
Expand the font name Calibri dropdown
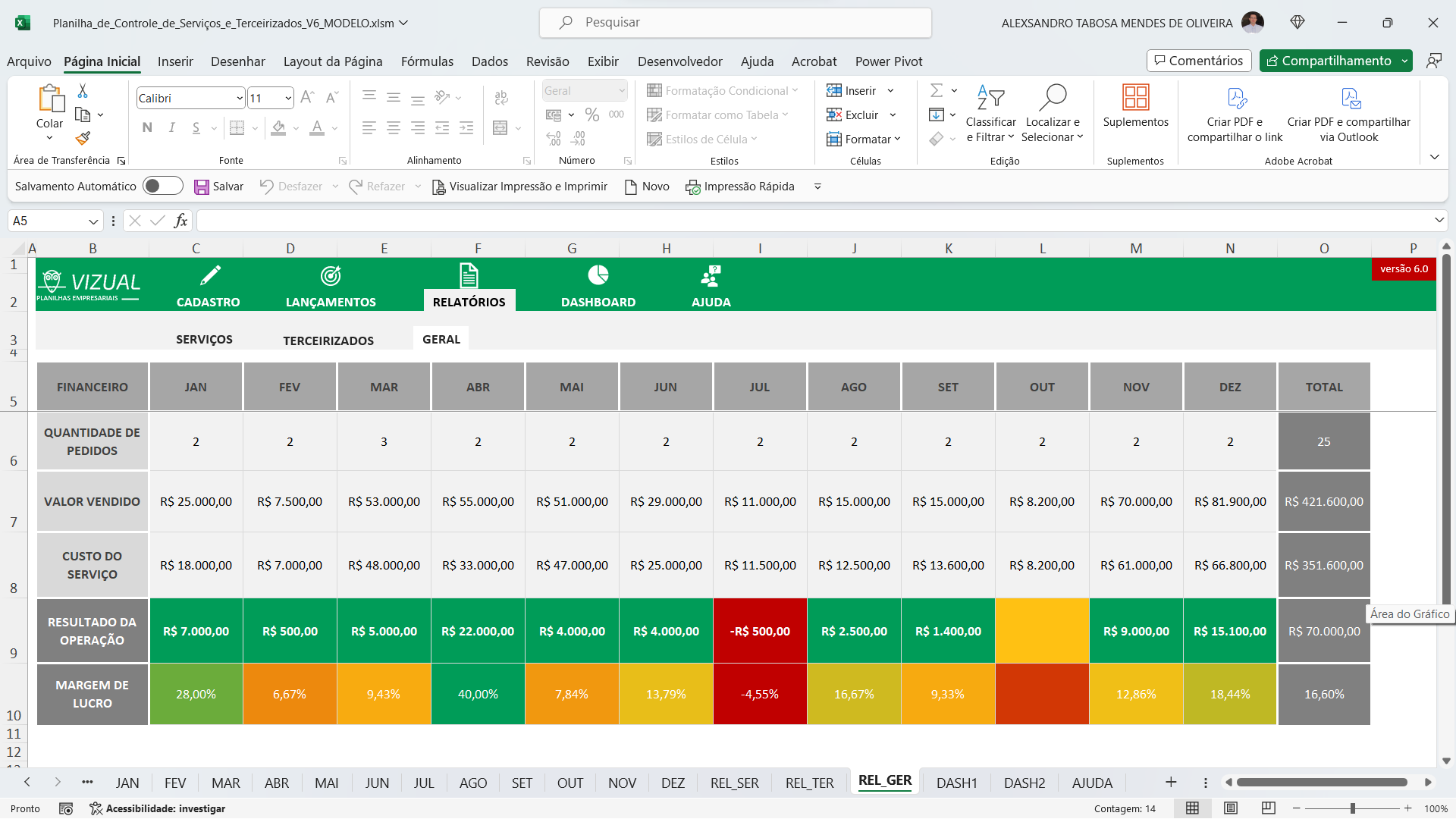coord(240,98)
